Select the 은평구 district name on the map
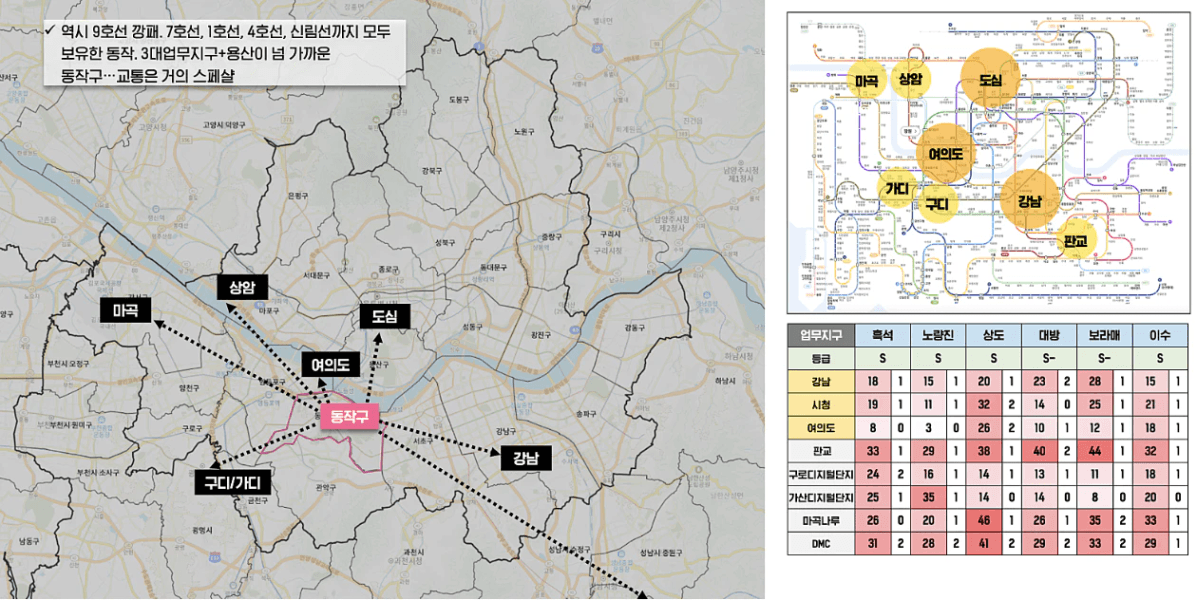 coord(298,195)
